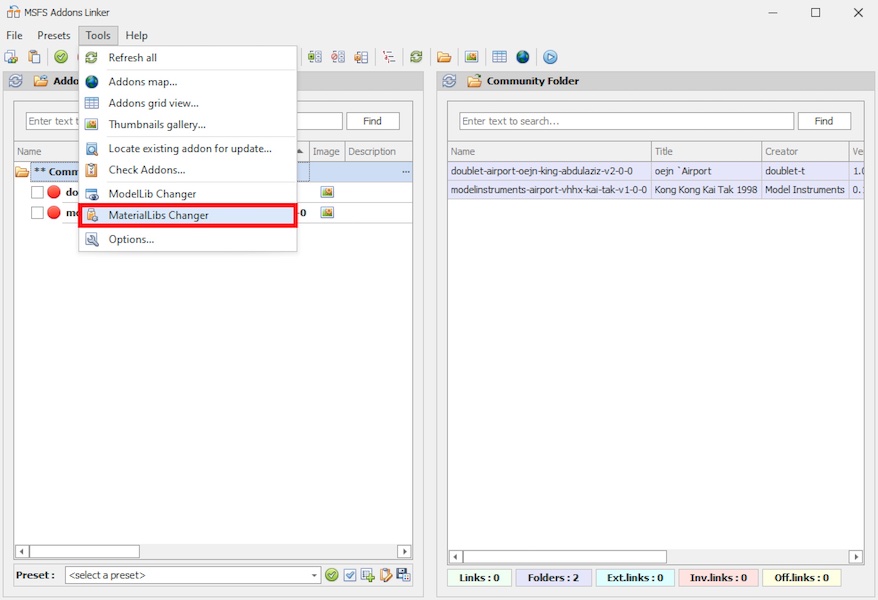Image resolution: width=878 pixels, height=600 pixels.
Task: Click the Community Folder search text field
Action: pos(626,121)
